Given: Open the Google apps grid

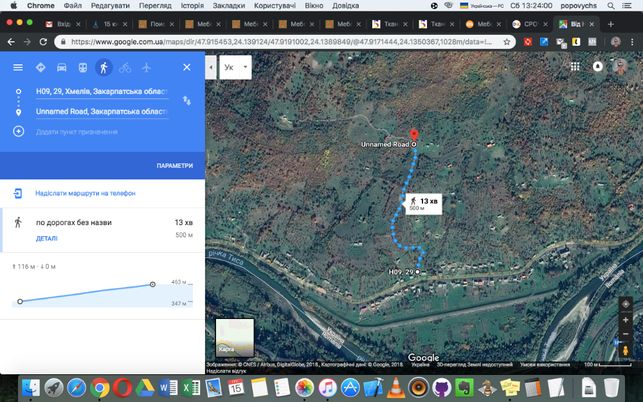Looking at the screenshot, I should (x=575, y=66).
